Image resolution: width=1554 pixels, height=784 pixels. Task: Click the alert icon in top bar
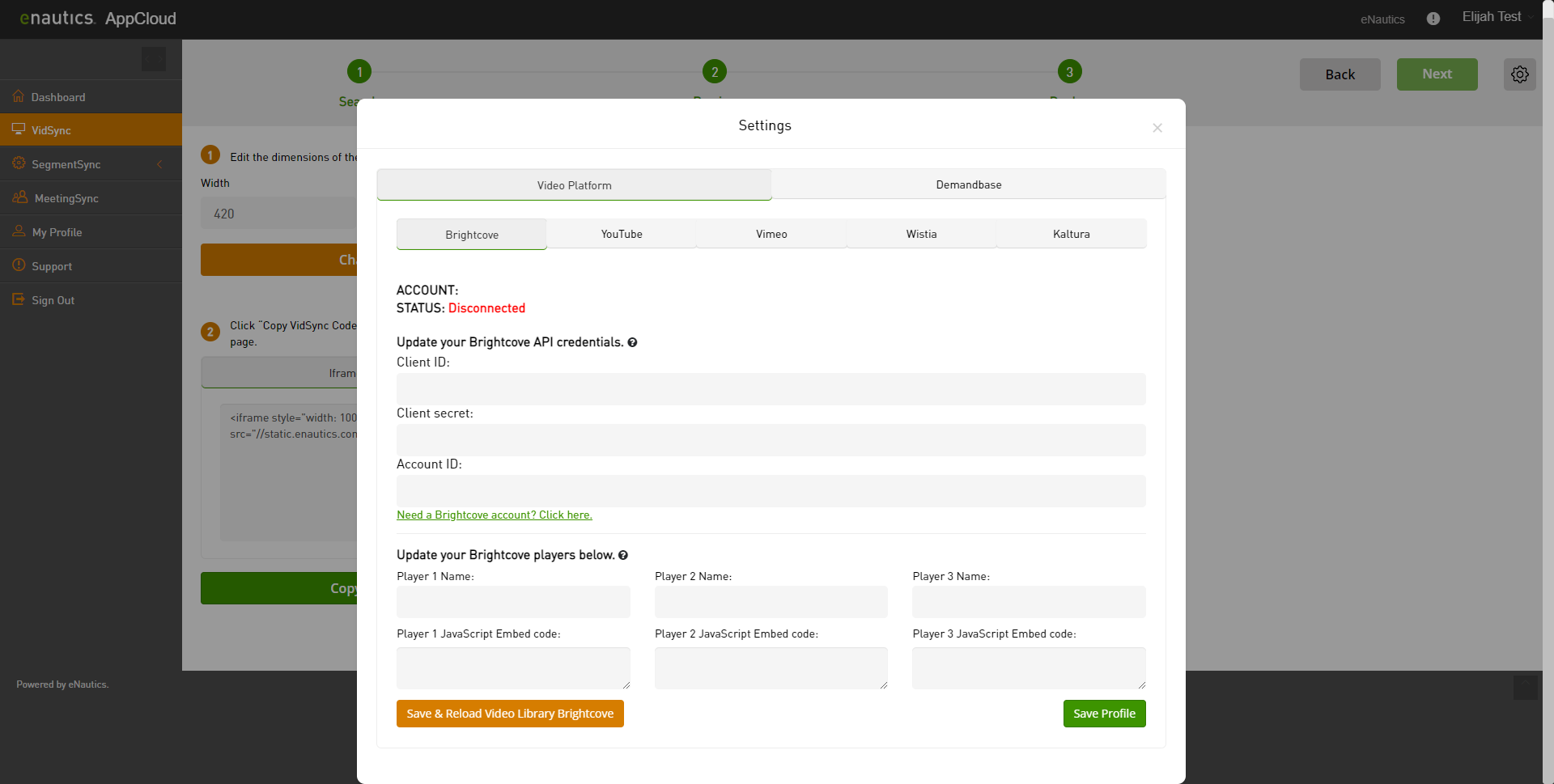pyautogui.click(x=1433, y=19)
